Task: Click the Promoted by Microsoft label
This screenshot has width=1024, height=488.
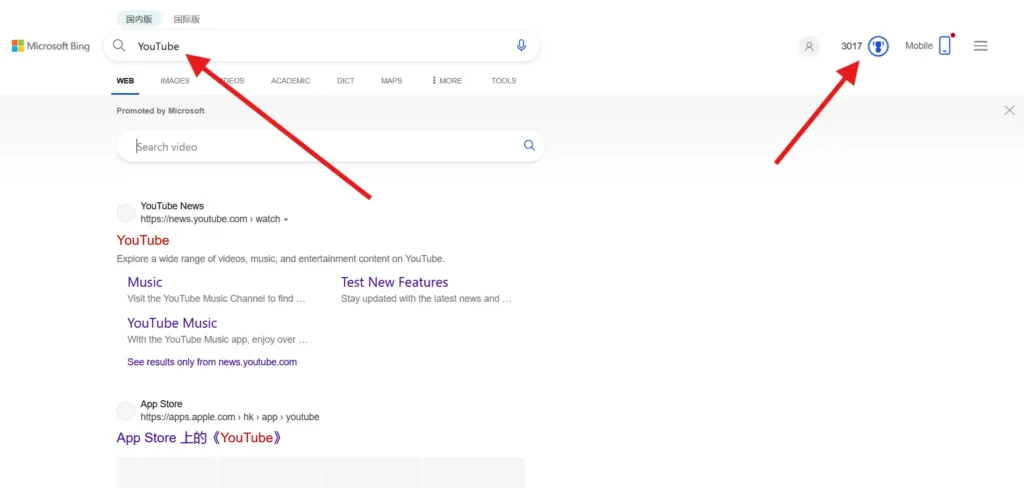Action: coord(161,110)
